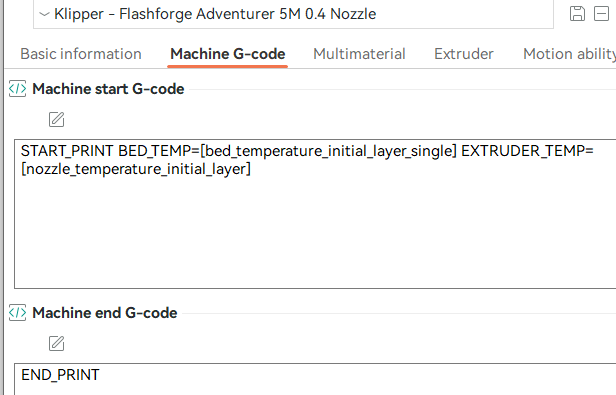Select the Machine G-code tab
The width and height of the screenshot is (616, 395).
(228, 54)
